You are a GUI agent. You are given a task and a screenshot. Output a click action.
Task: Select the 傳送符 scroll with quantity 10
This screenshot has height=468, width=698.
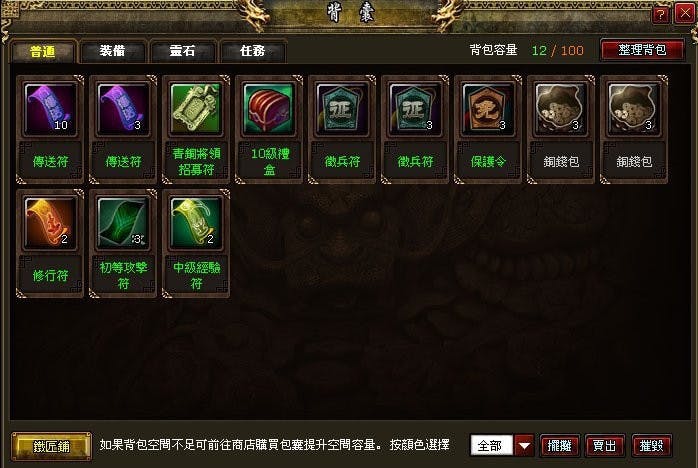coord(50,109)
